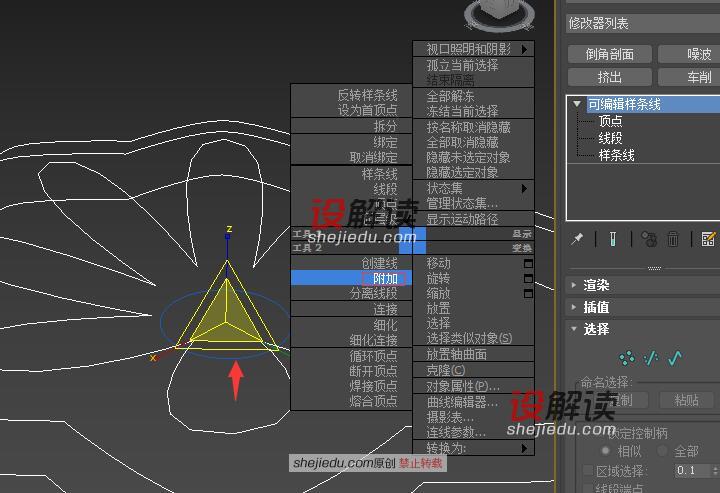Click the 区域选择 value spinner arrows

click(715, 471)
